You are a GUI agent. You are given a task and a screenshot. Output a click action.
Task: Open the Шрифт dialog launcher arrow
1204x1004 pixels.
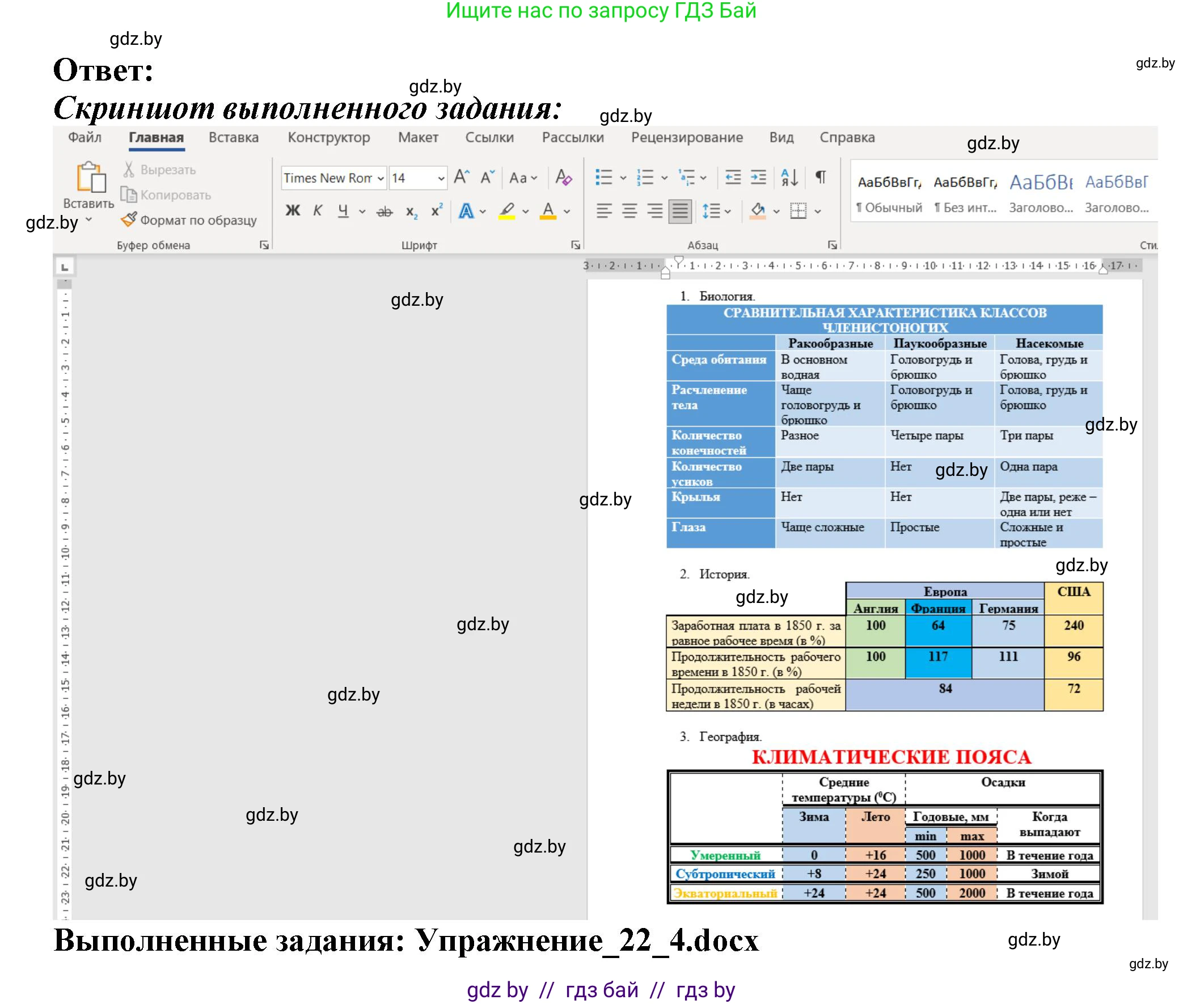574,244
